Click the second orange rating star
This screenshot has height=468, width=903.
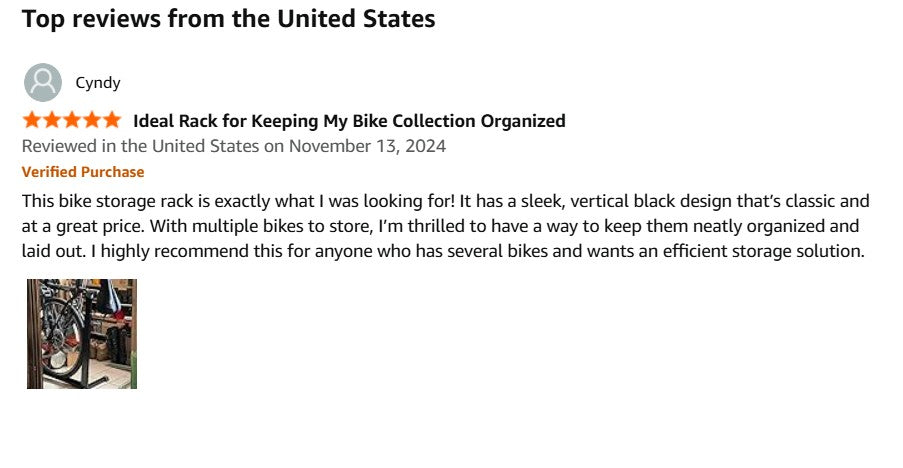click(x=52, y=121)
